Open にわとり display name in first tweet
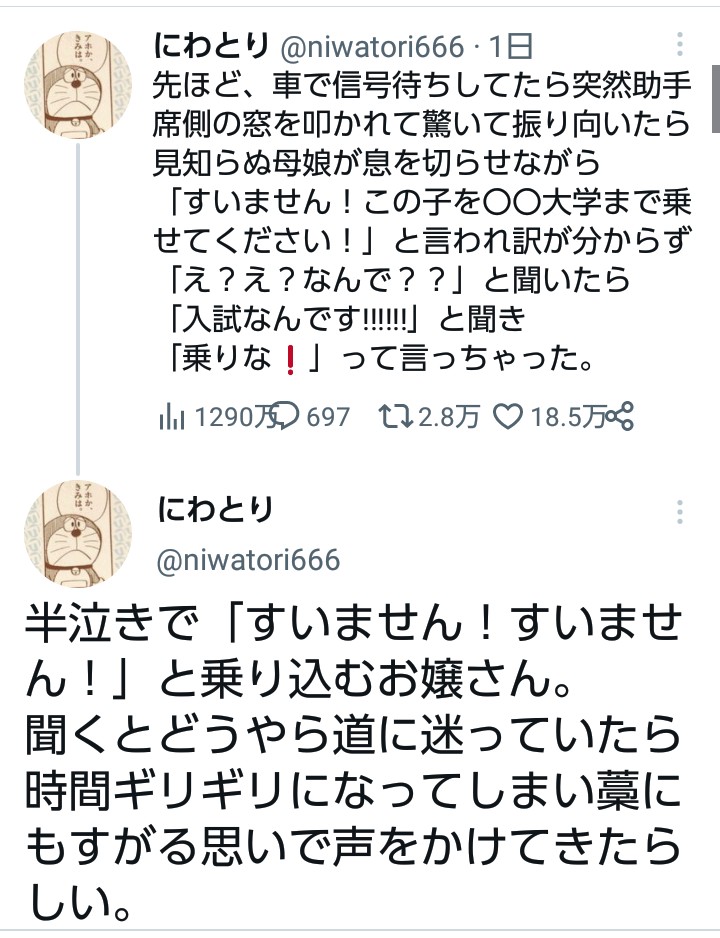This screenshot has width=720, height=938. (211, 46)
